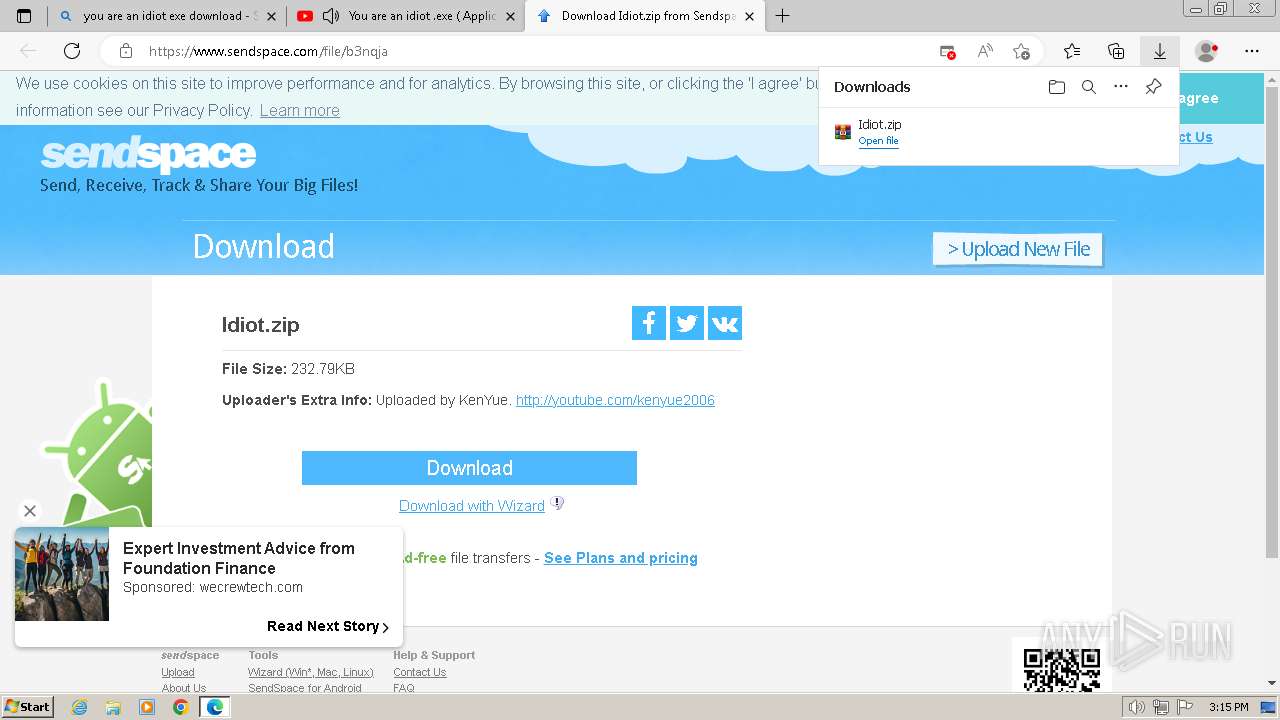The image size is (1280, 720).
Task: Mute the YouTube tab audio icon
Action: point(330,16)
